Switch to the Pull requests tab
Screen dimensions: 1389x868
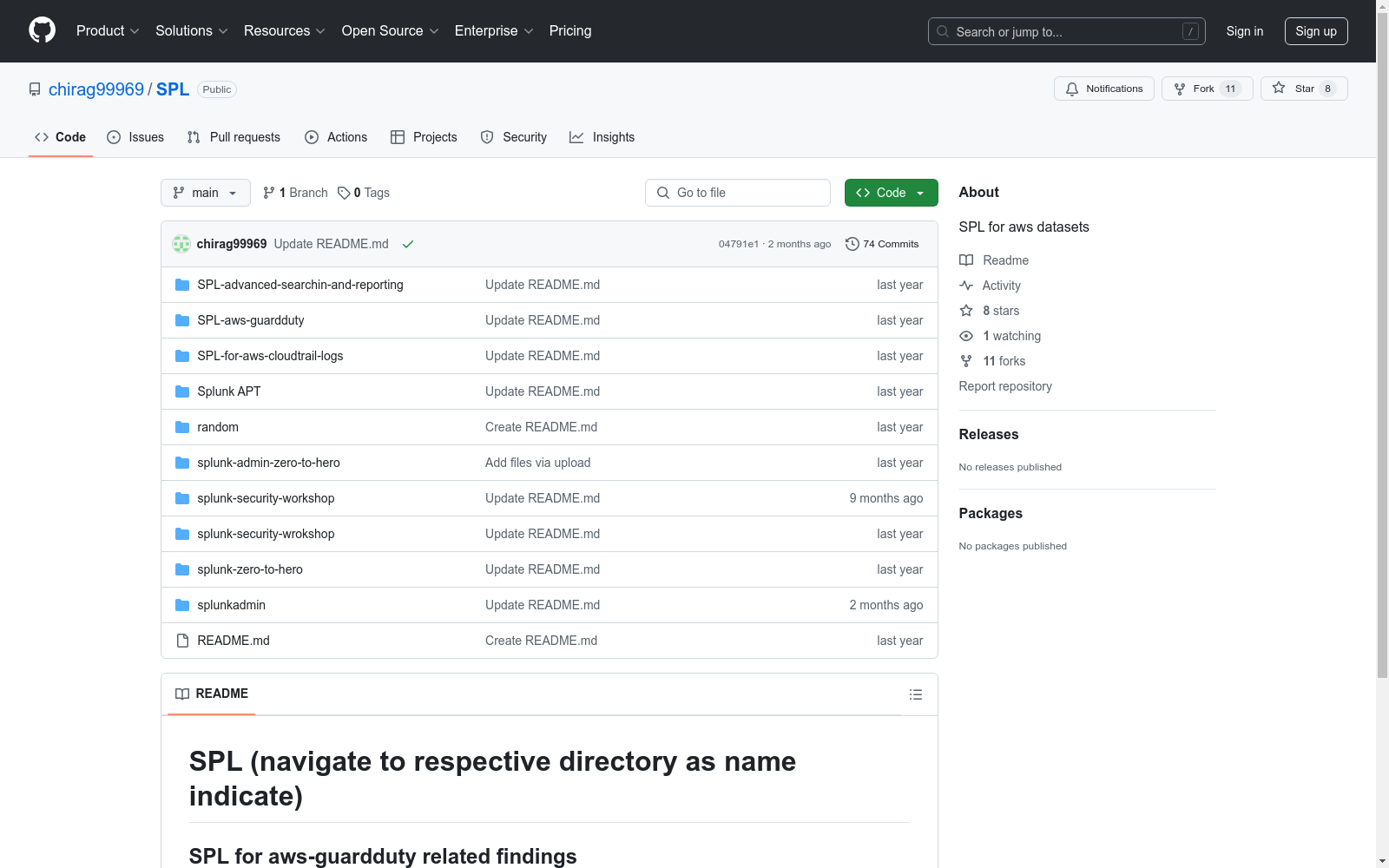pyautogui.click(x=234, y=137)
